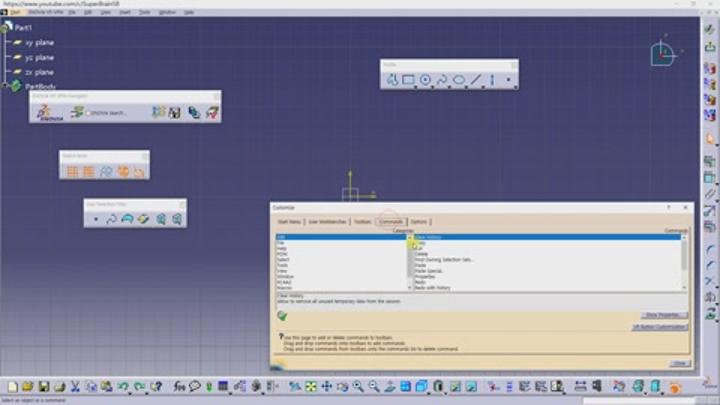Click the New document icon in bottom toolbar
The width and height of the screenshot is (720, 405).
click(12, 387)
